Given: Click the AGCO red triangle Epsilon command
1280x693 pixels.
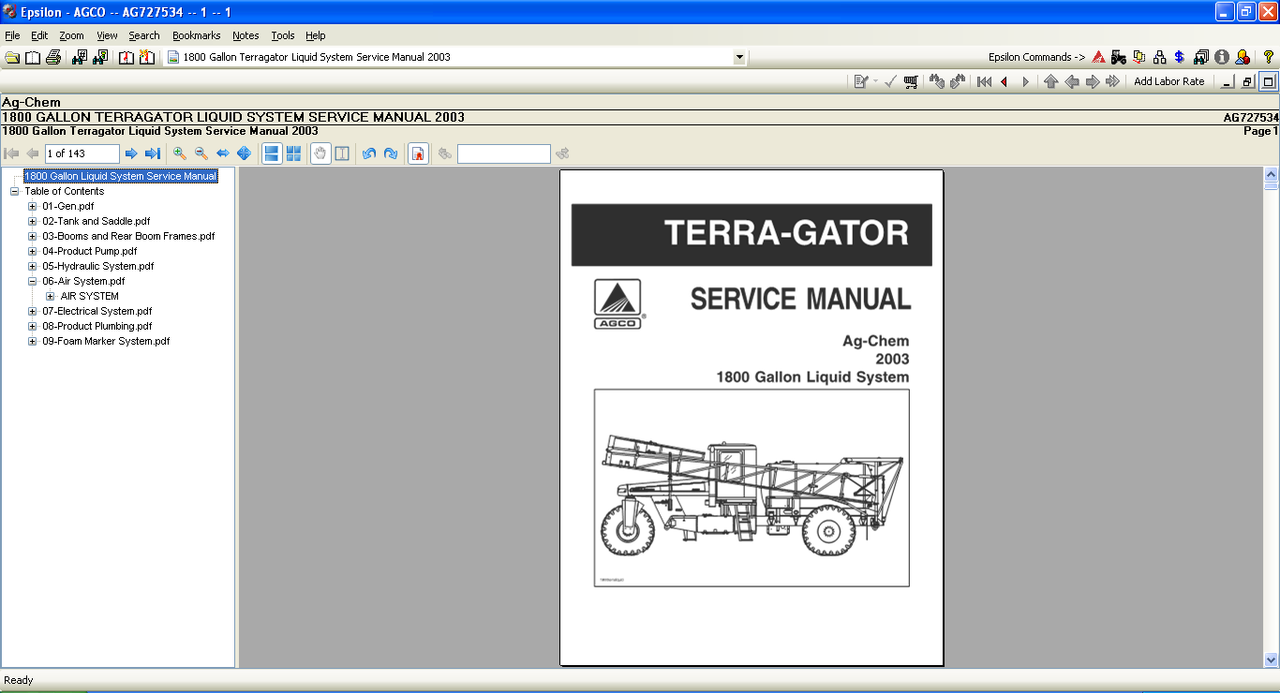Looking at the screenshot, I should click(1099, 57).
